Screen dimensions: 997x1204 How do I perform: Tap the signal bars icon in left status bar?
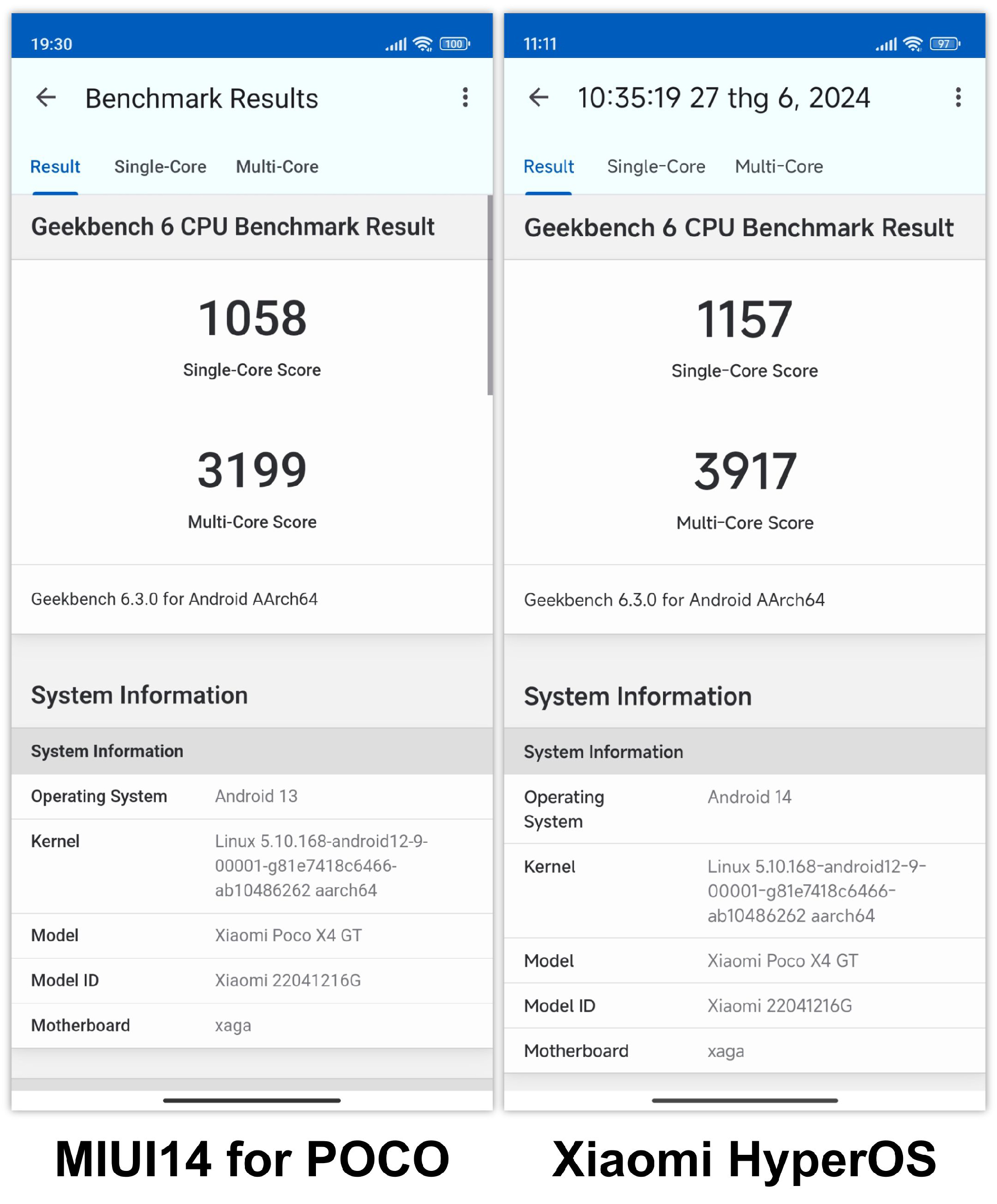(396, 44)
